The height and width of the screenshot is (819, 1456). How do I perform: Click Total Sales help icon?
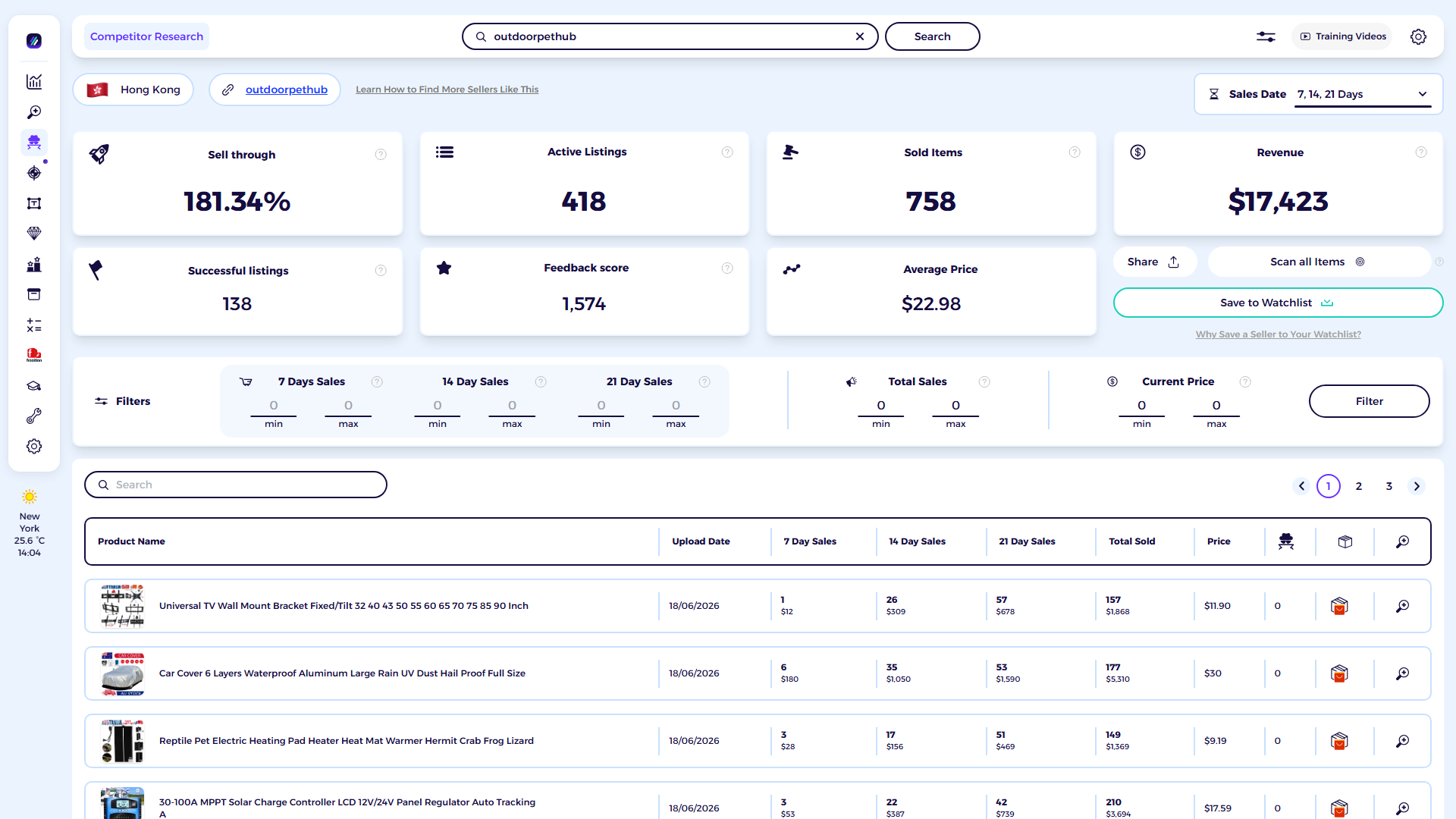coord(984,382)
